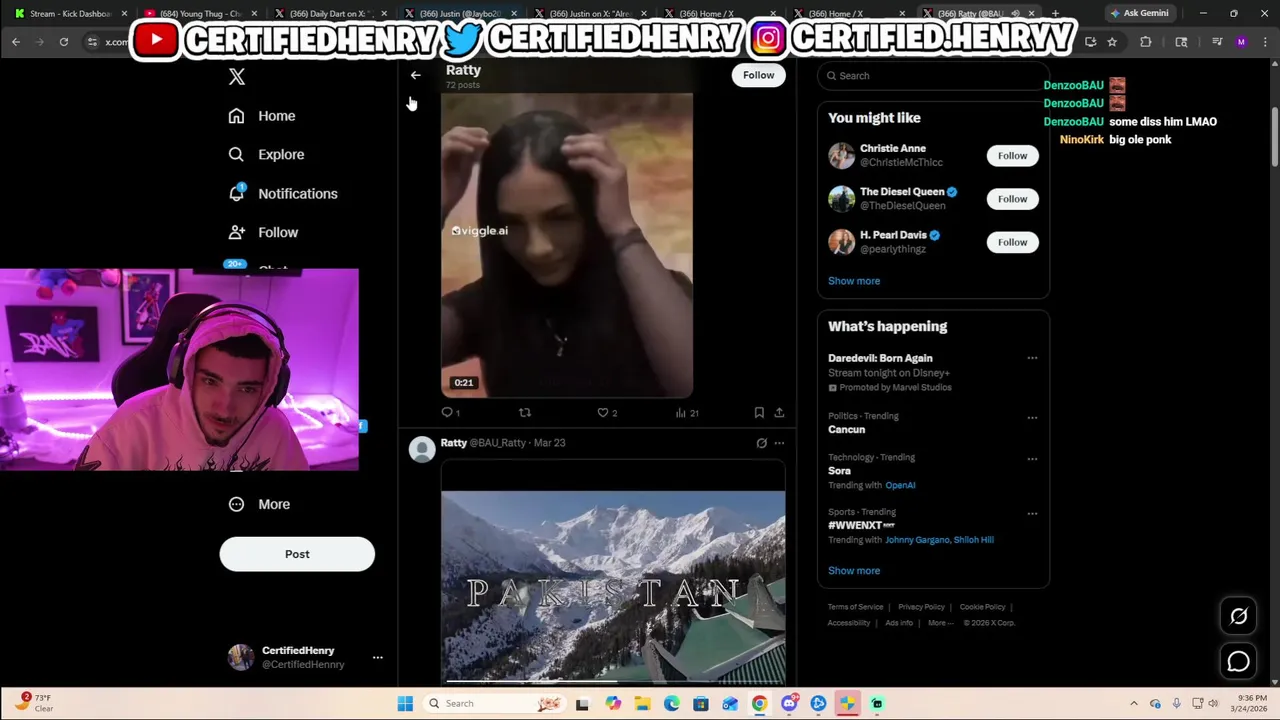Screen dimensions: 1280x720
Task: Show more under What's happening
Action: pos(854,571)
